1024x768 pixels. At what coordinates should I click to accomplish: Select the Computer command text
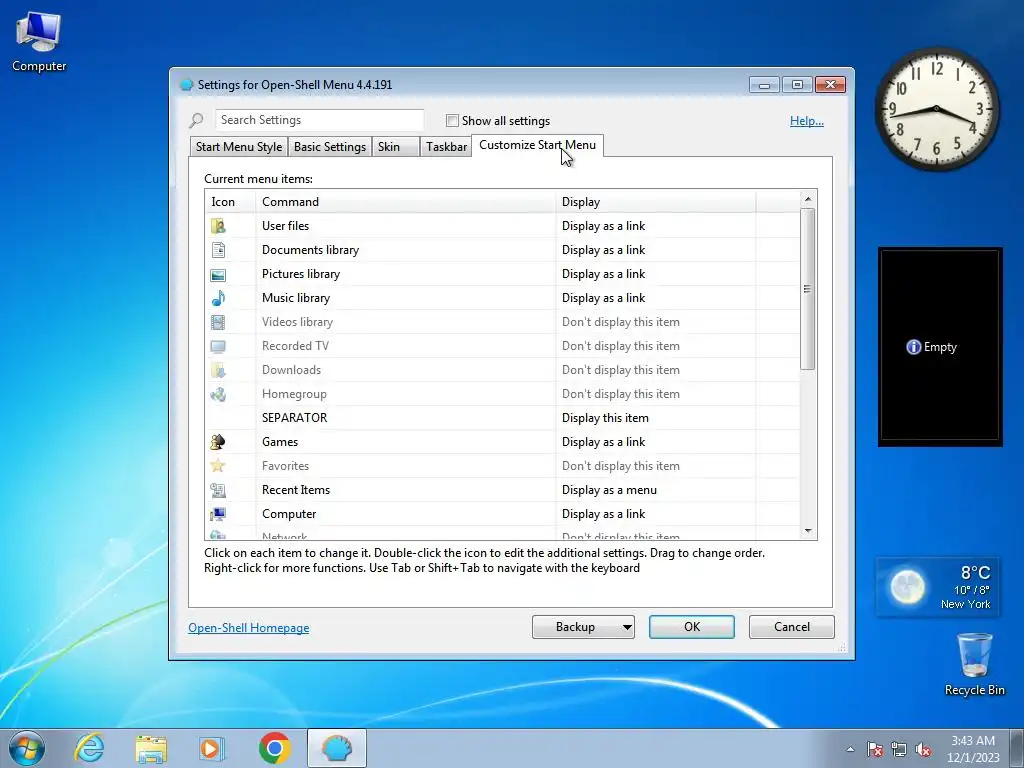pos(289,514)
